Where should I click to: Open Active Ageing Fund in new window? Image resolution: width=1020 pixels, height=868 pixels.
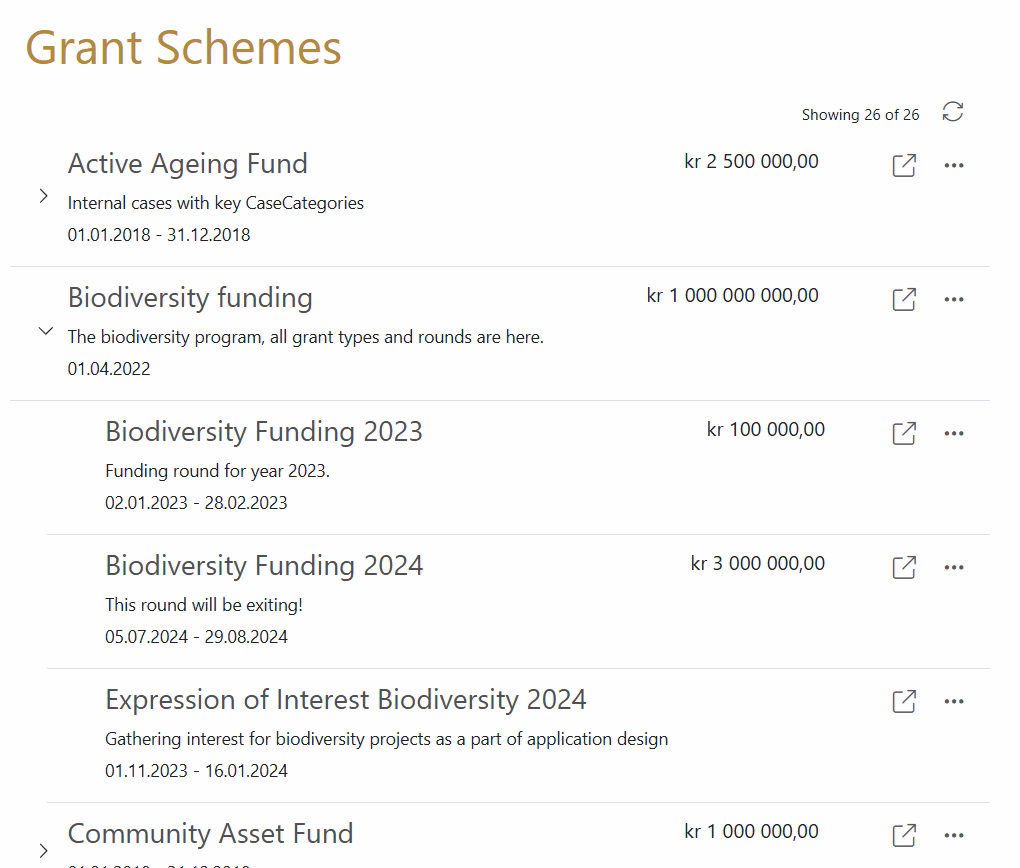[904, 165]
